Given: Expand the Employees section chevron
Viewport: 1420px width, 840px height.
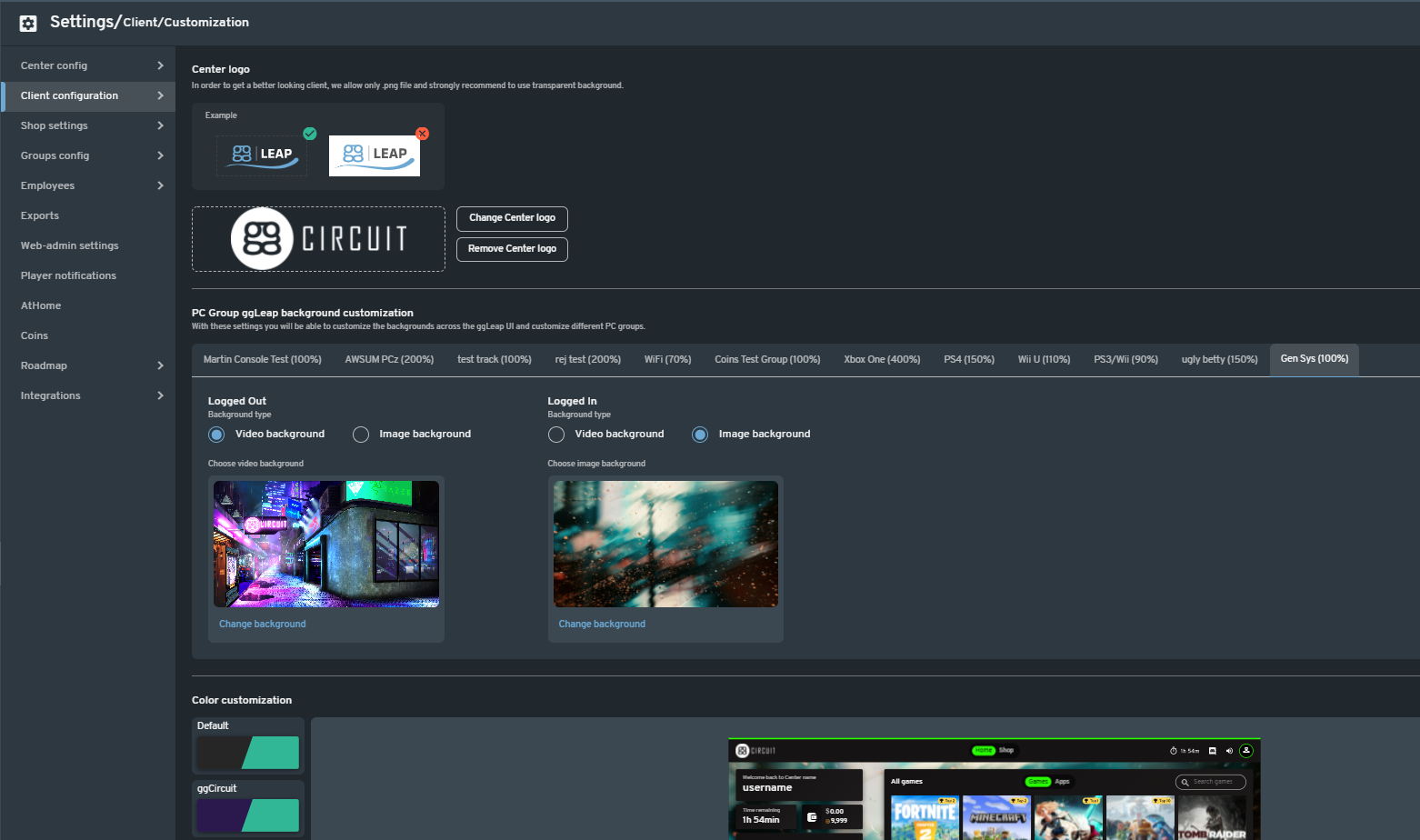Looking at the screenshot, I should (x=159, y=185).
